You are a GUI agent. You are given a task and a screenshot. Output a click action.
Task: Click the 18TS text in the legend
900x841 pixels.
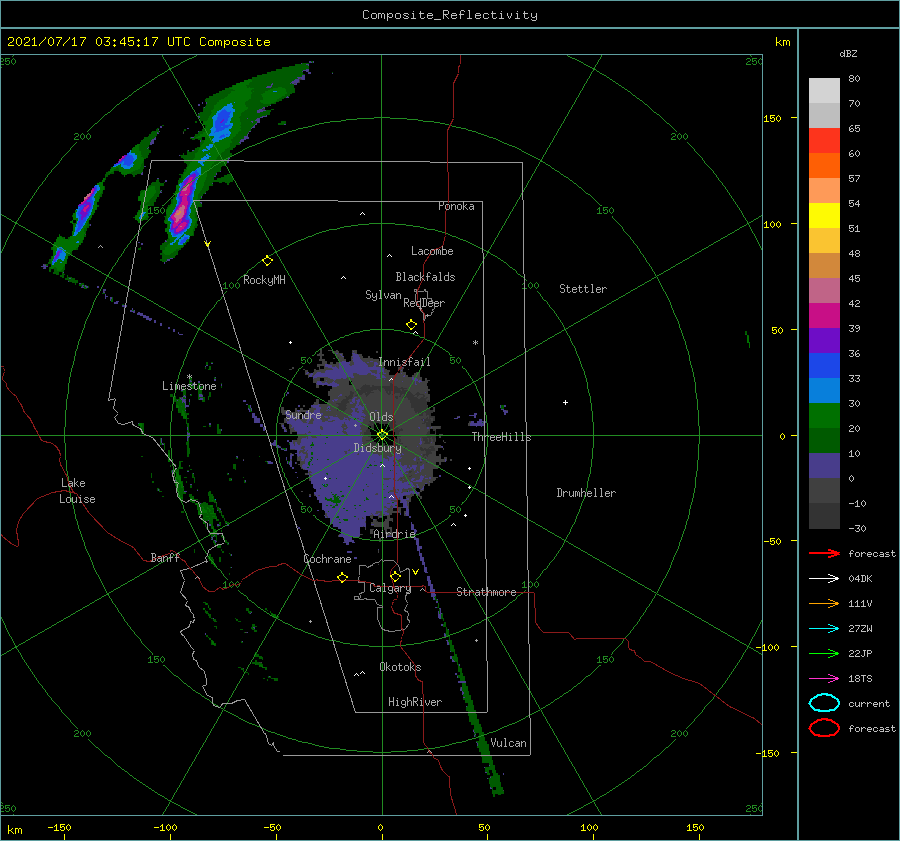860,679
